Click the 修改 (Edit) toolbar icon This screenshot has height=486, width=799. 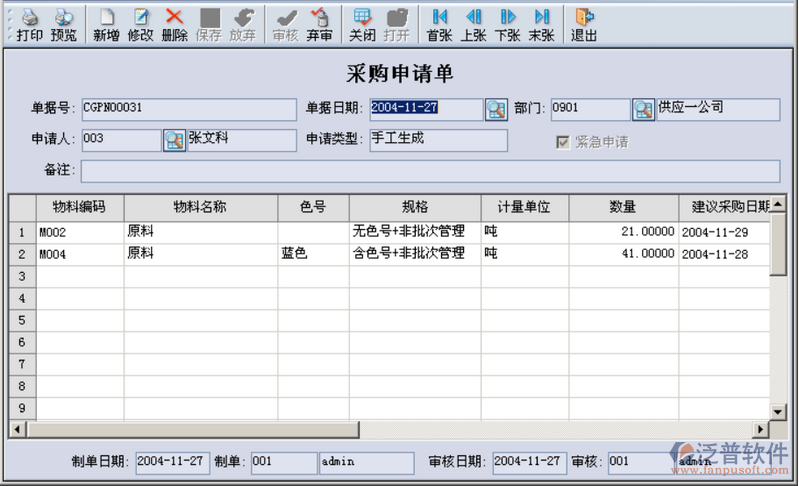[x=140, y=18]
